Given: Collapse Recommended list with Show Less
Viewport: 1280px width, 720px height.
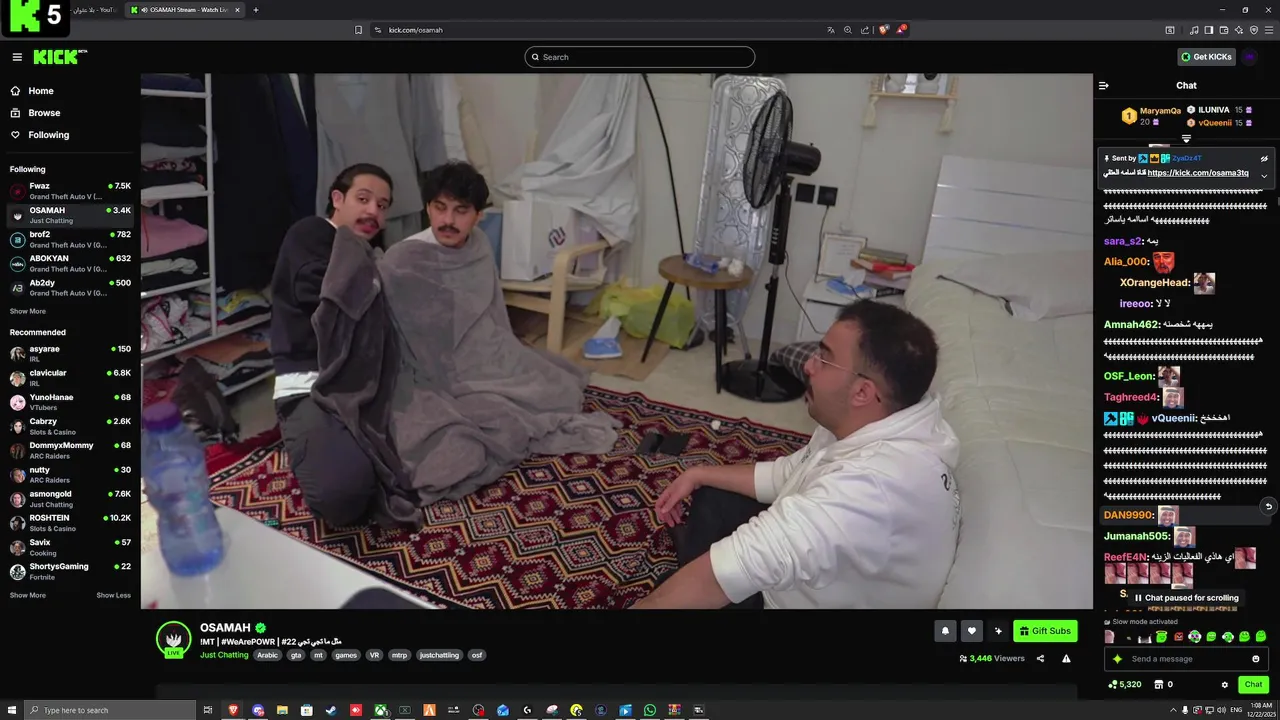Looking at the screenshot, I should [113, 595].
